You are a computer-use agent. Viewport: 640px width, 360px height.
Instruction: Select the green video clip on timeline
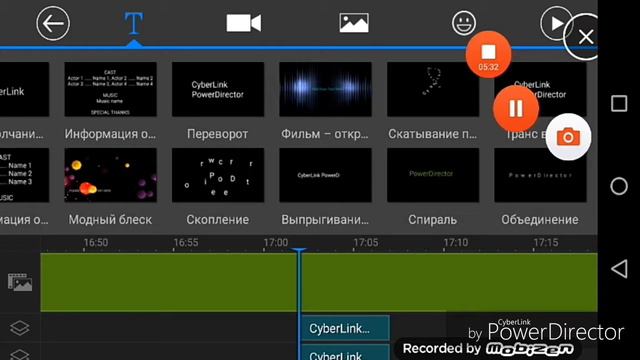(x=319, y=282)
